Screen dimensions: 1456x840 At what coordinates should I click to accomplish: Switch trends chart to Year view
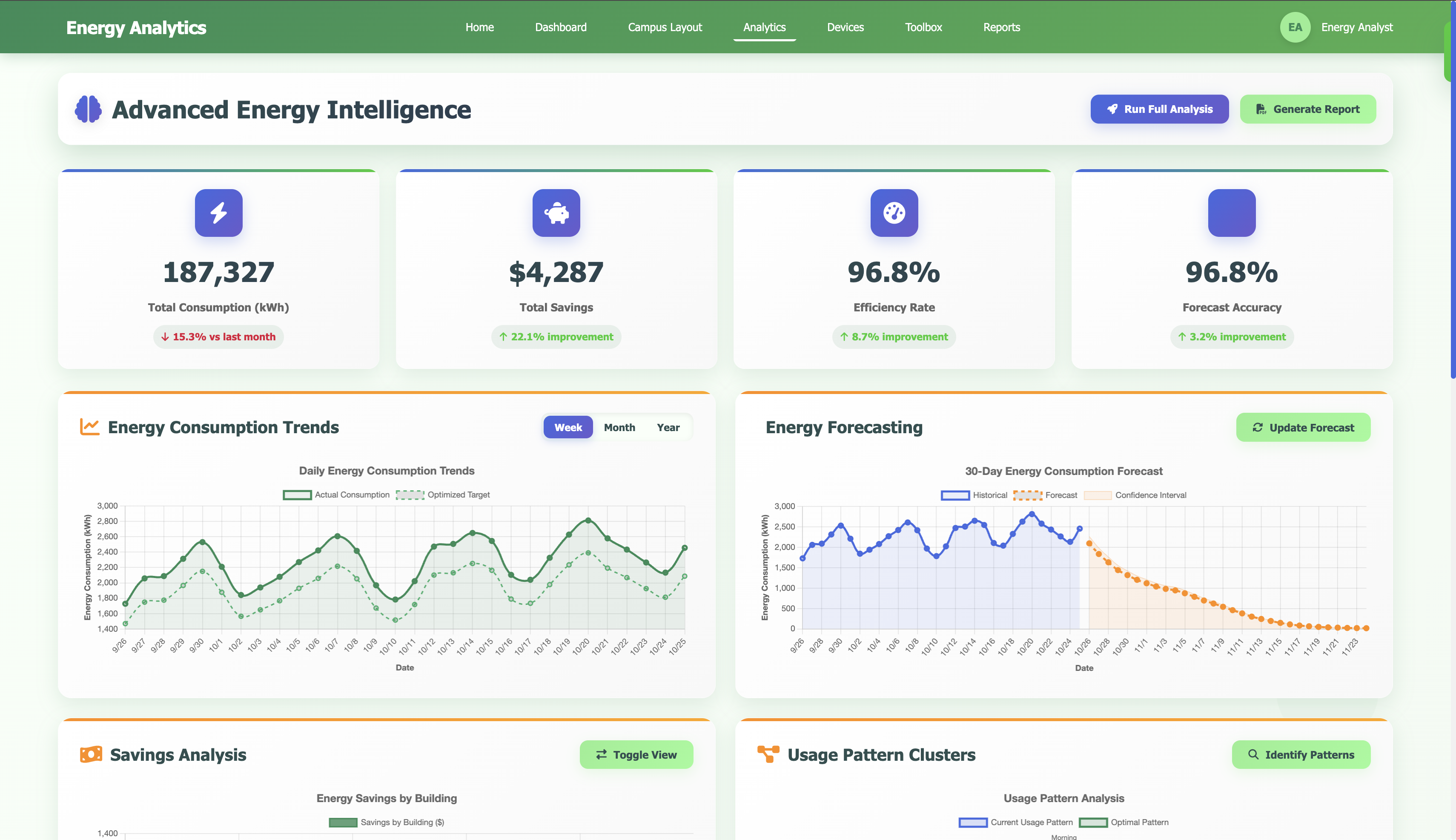click(x=668, y=428)
